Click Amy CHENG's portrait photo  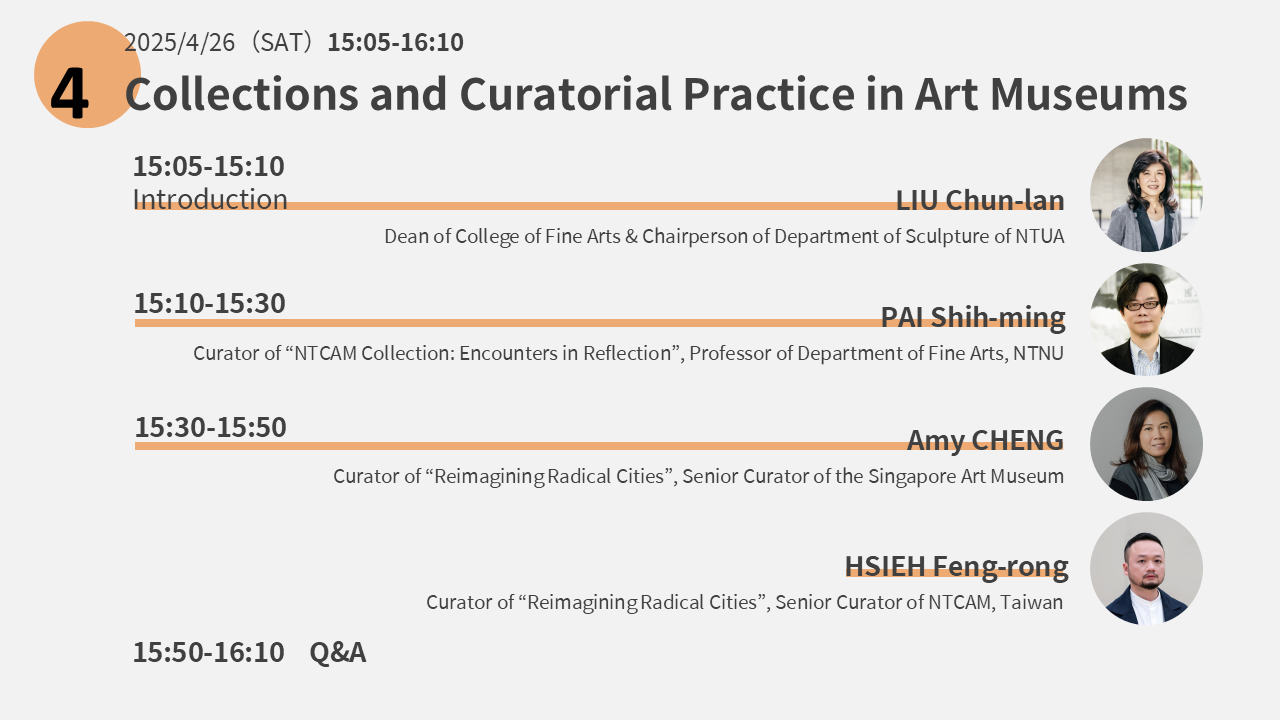click(x=1146, y=444)
